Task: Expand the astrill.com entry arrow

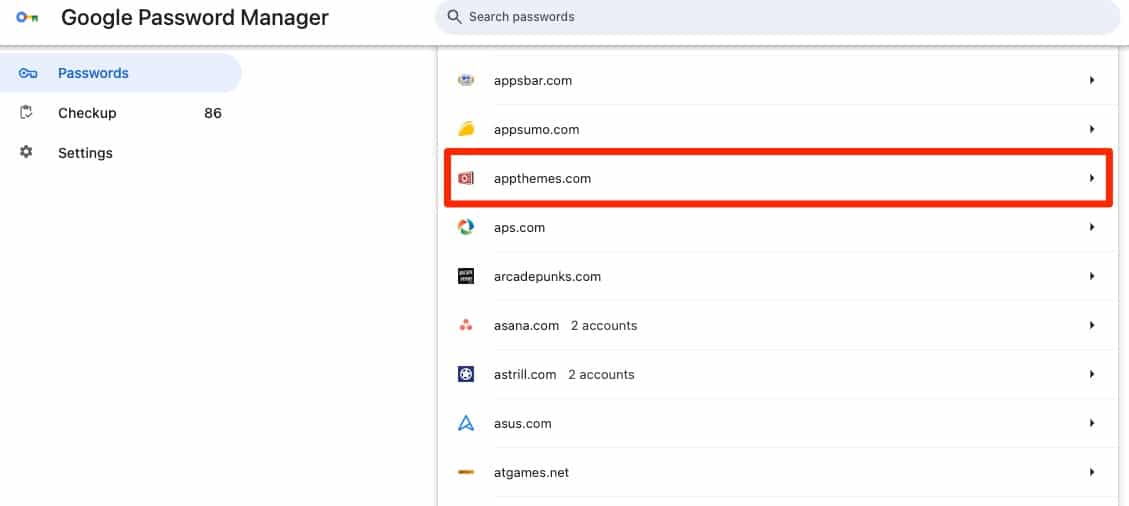Action: (x=1092, y=374)
